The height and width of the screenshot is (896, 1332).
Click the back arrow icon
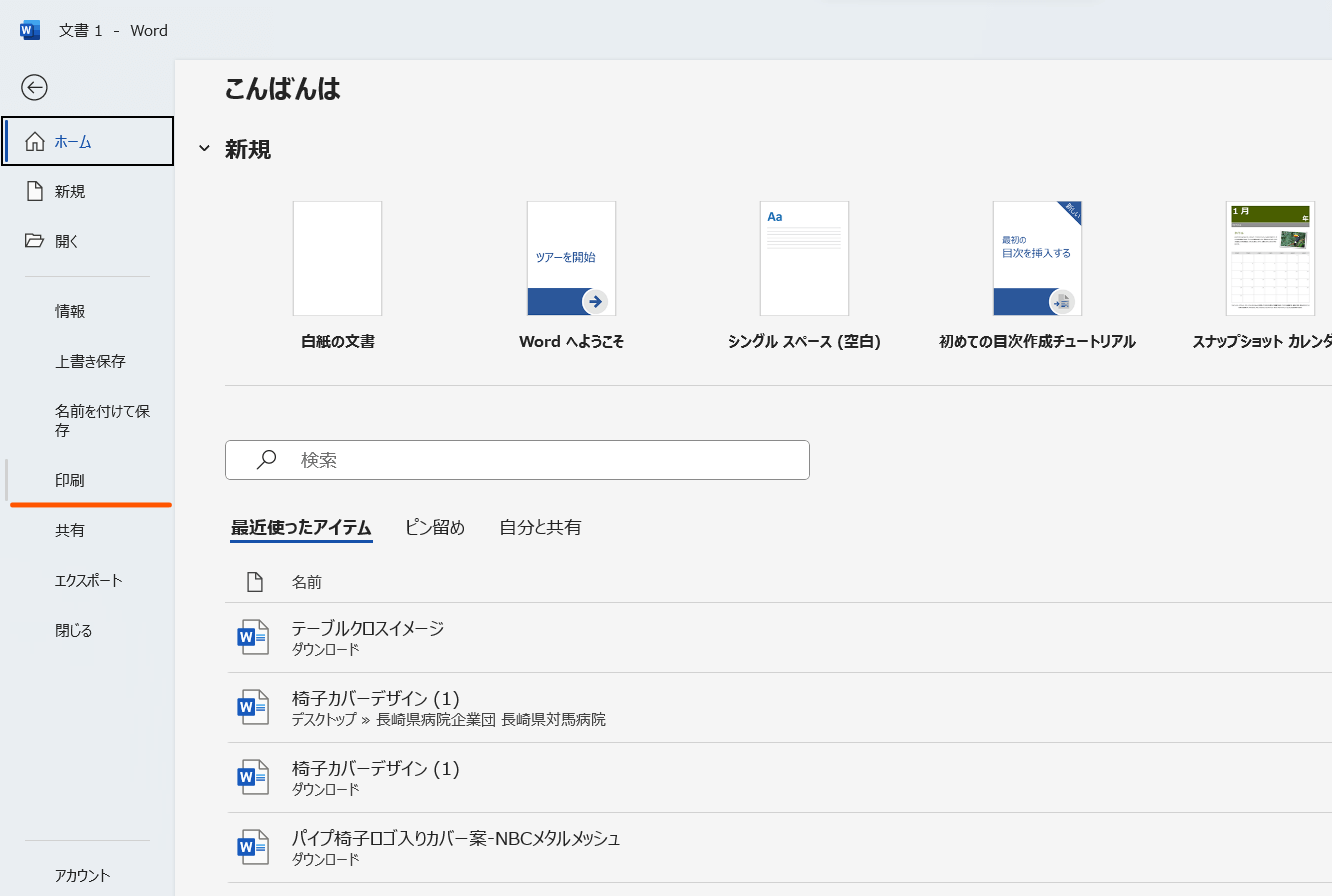[x=35, y=88]
